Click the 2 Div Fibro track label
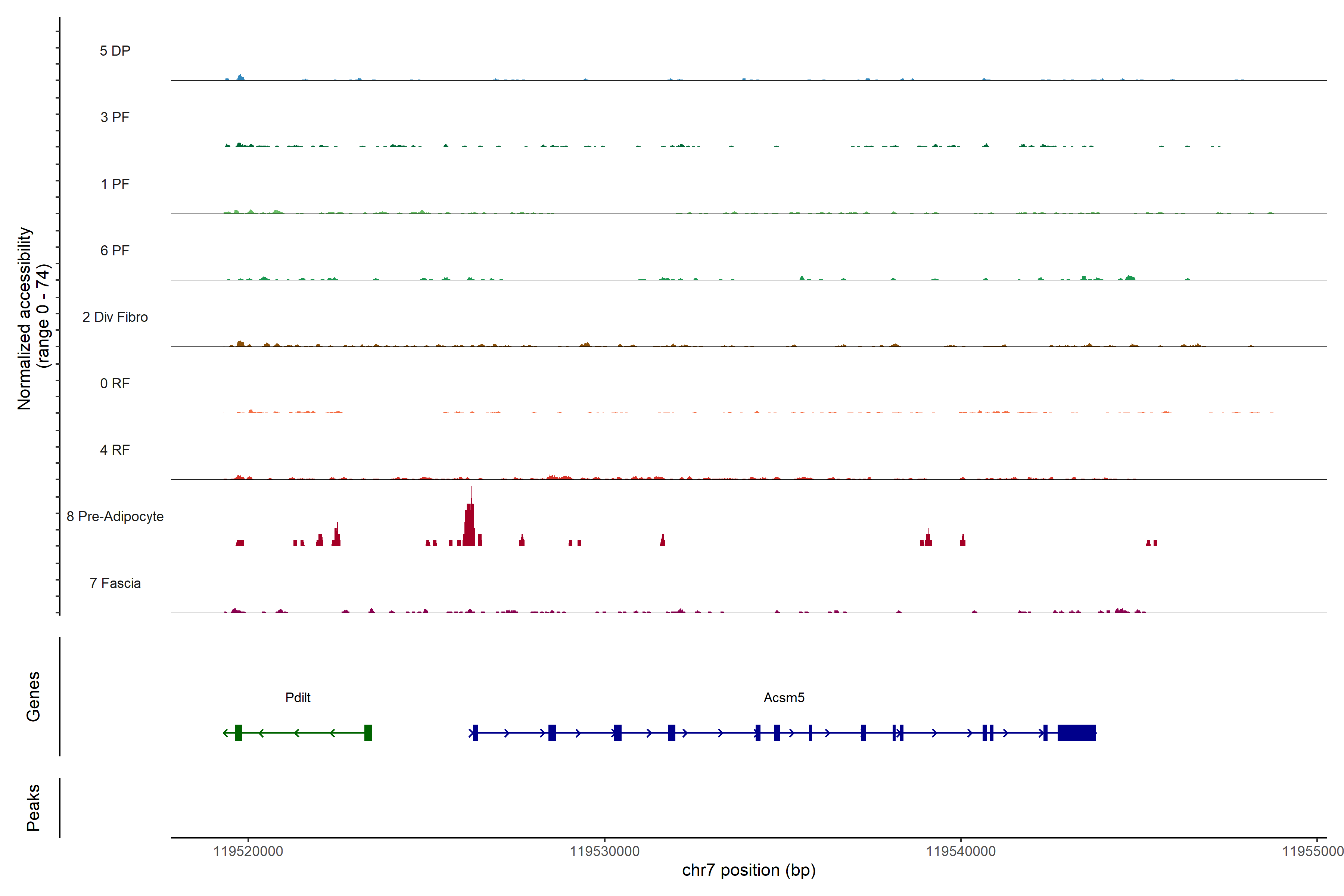 (x=115, y=317)
